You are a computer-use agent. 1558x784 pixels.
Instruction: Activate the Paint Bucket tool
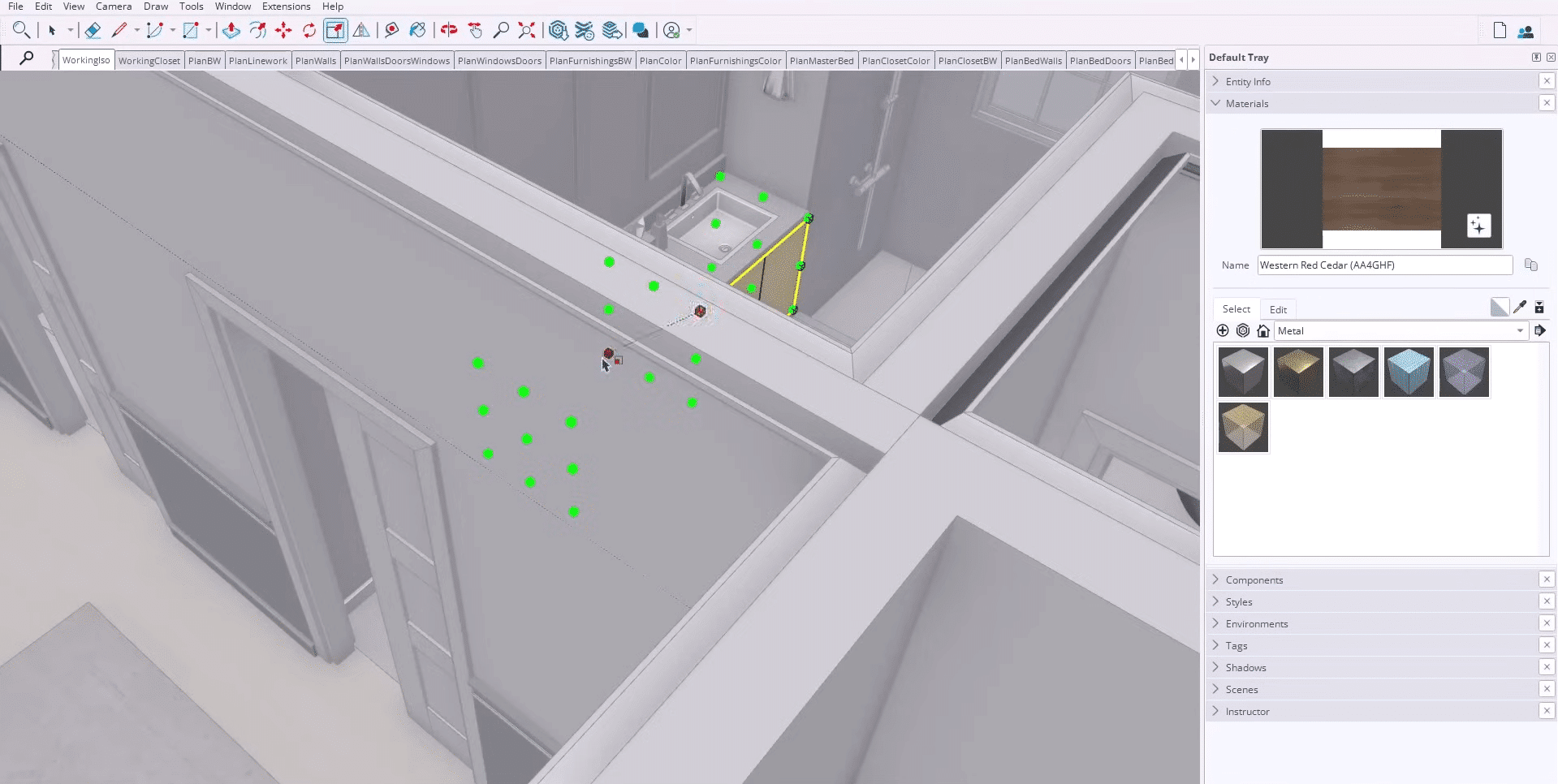pos(418,30)
